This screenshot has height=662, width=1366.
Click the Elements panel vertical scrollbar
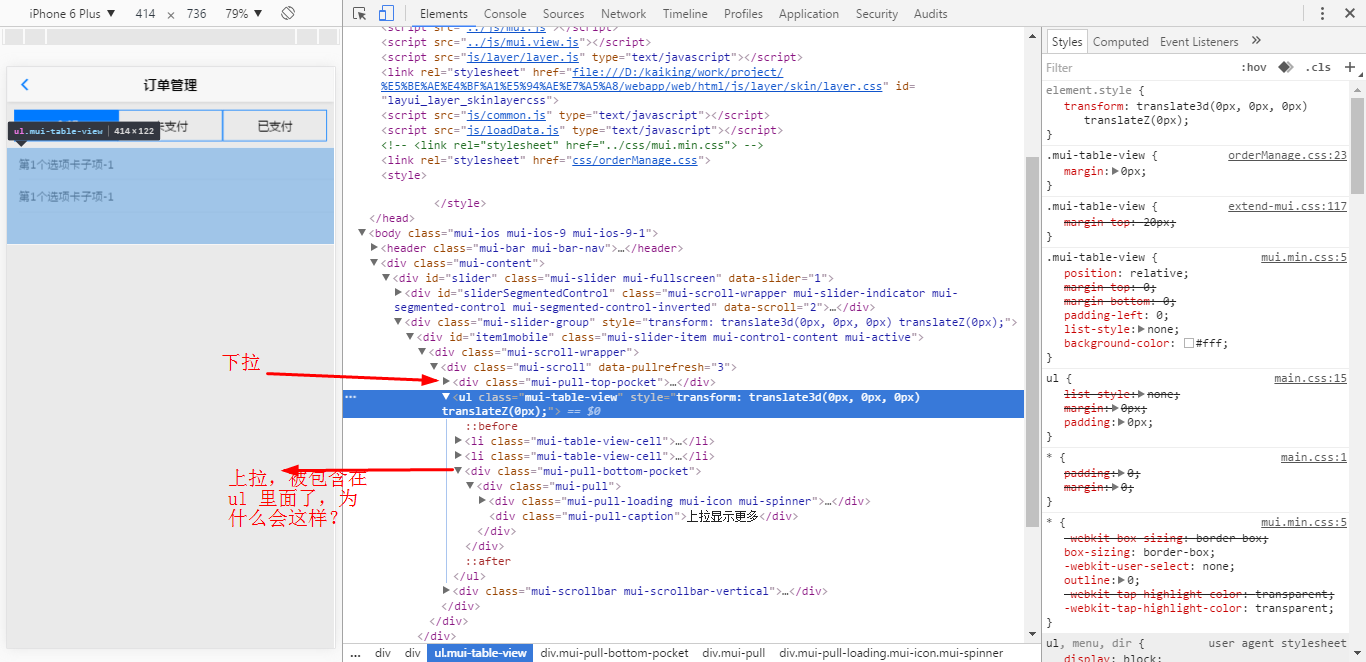click(x=1031, y=340)
